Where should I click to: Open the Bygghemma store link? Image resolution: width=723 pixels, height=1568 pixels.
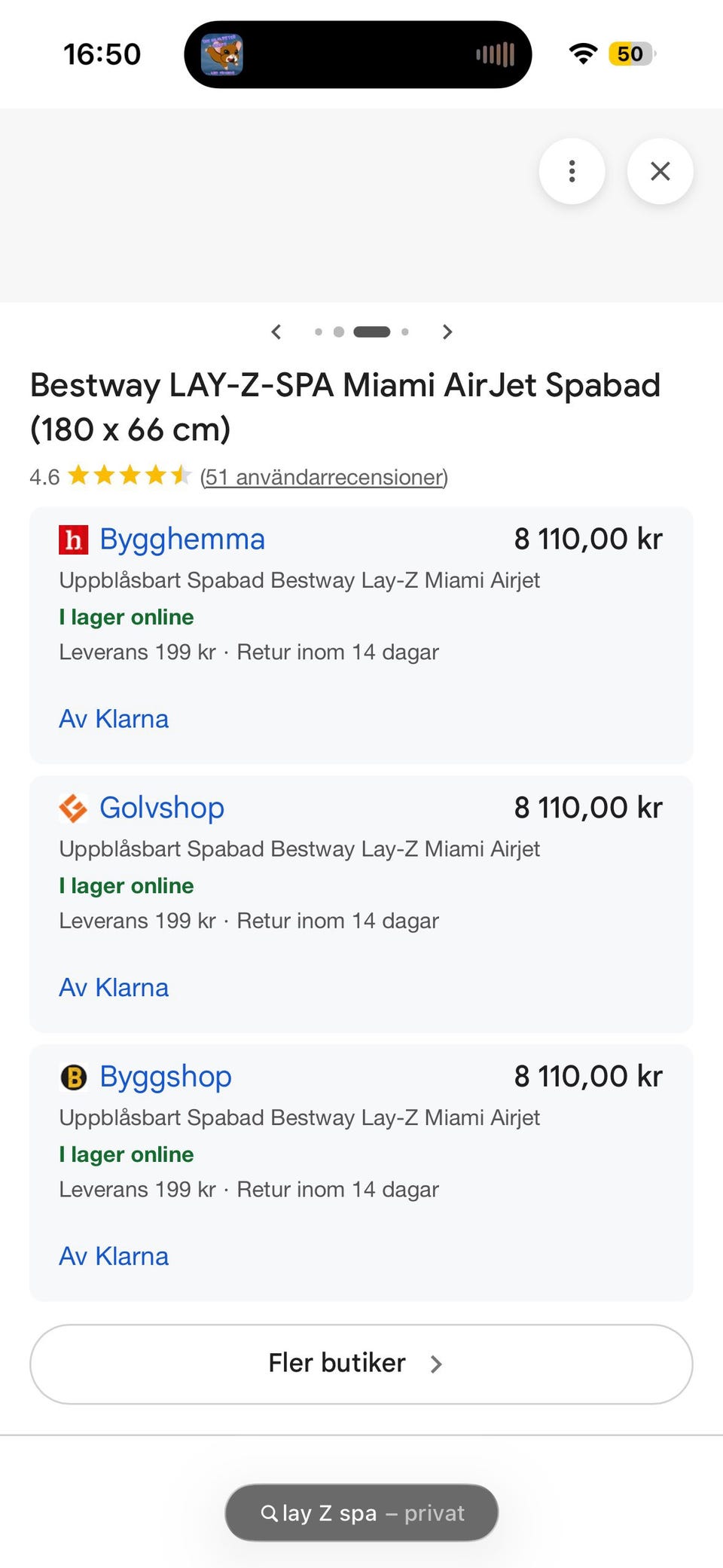182,539
